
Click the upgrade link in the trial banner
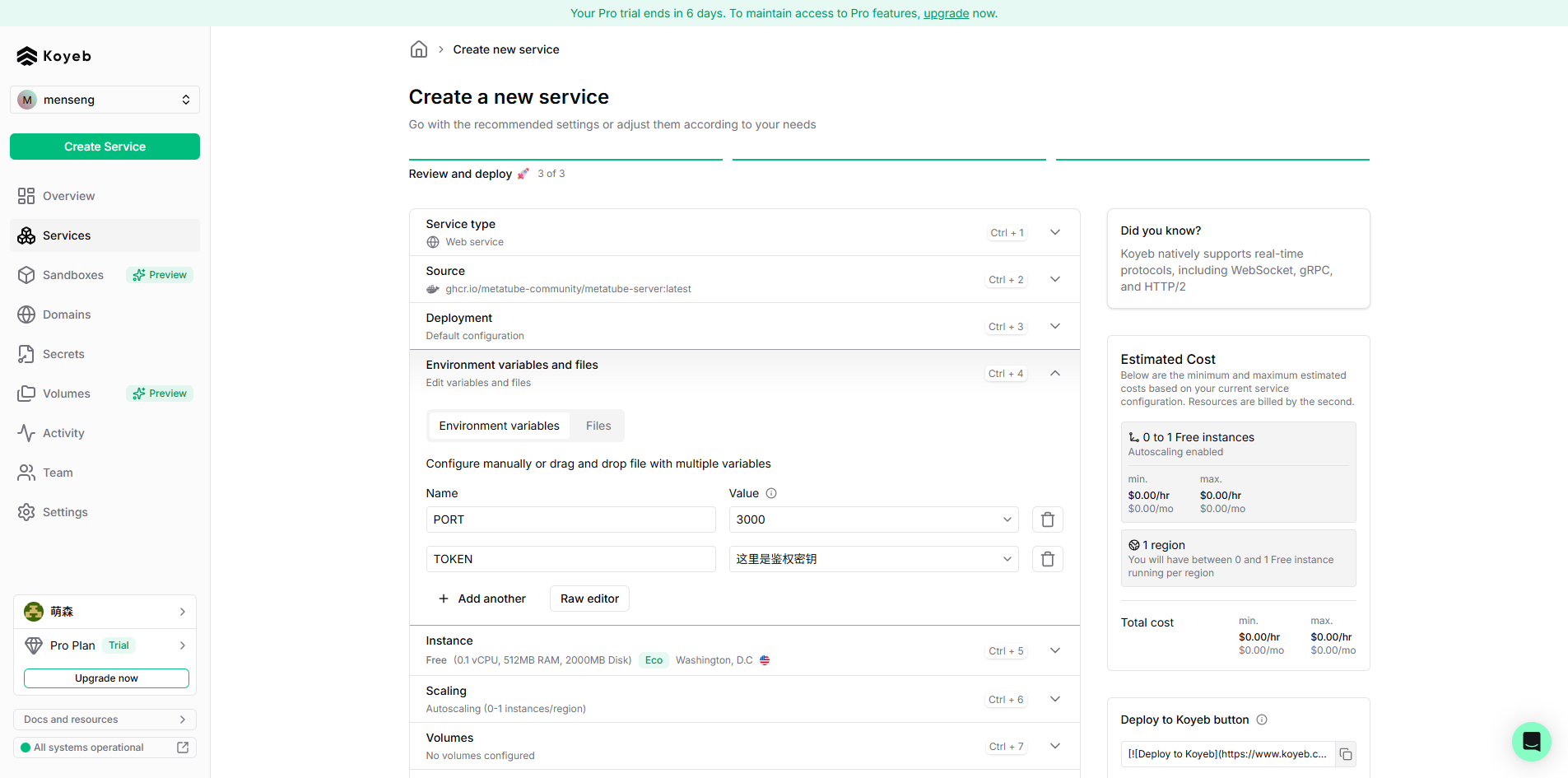[x=945, y=13]
